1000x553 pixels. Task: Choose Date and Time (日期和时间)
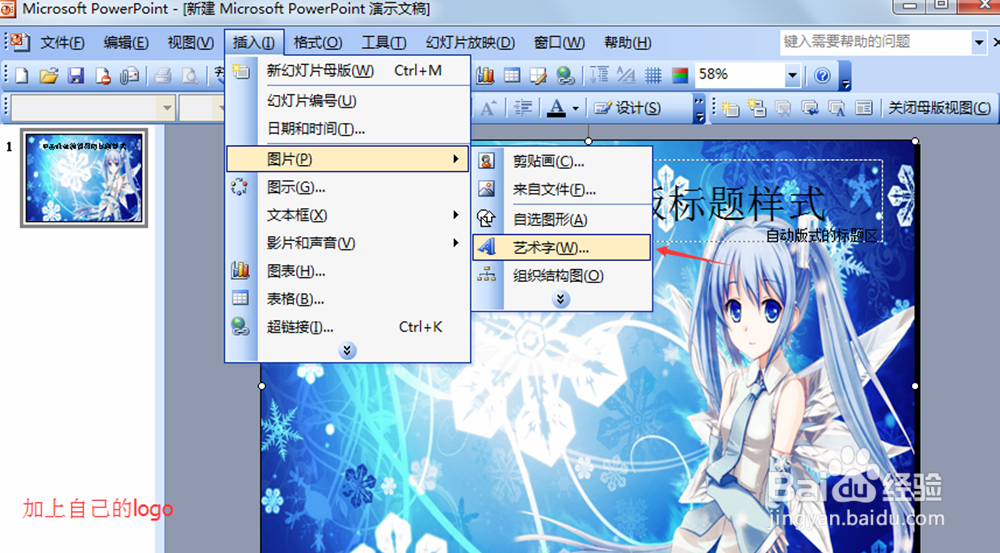[x=348, y=129]
